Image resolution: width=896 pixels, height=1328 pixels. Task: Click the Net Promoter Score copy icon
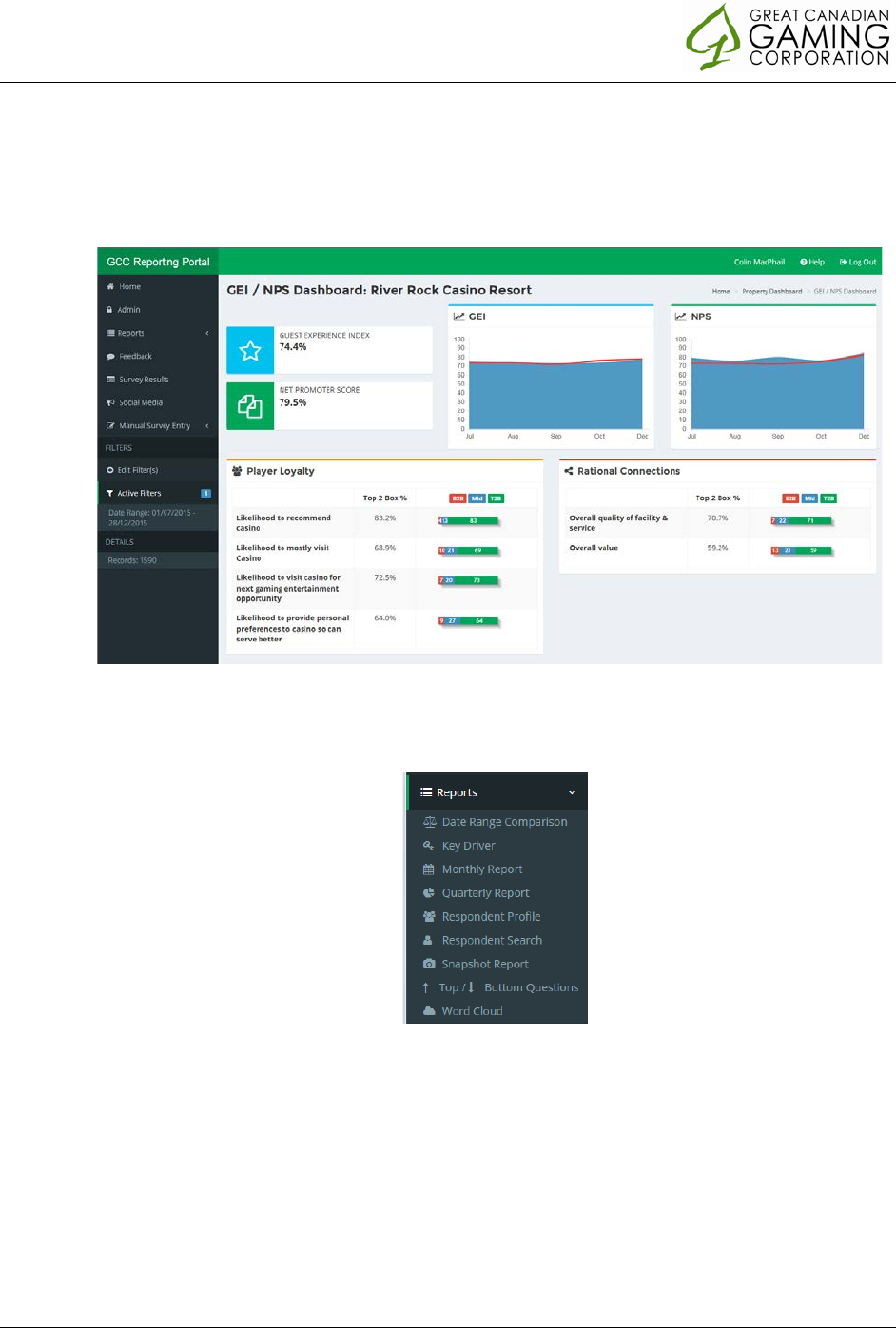[x=250, y=406]
